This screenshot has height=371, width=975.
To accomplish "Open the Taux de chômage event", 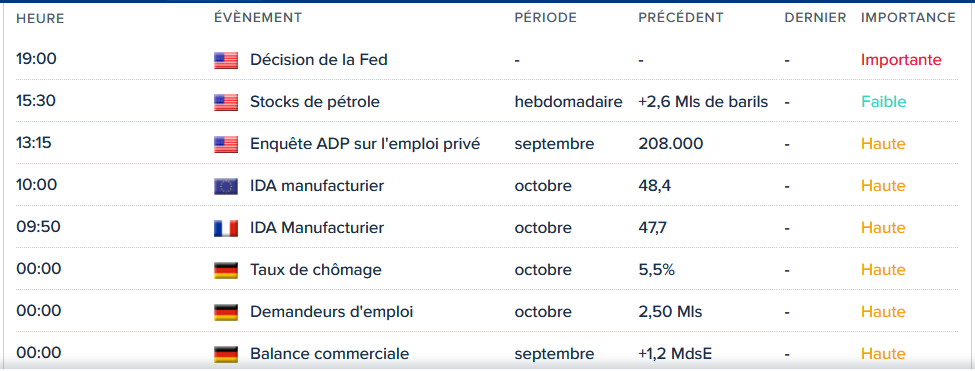I will 316,270.
